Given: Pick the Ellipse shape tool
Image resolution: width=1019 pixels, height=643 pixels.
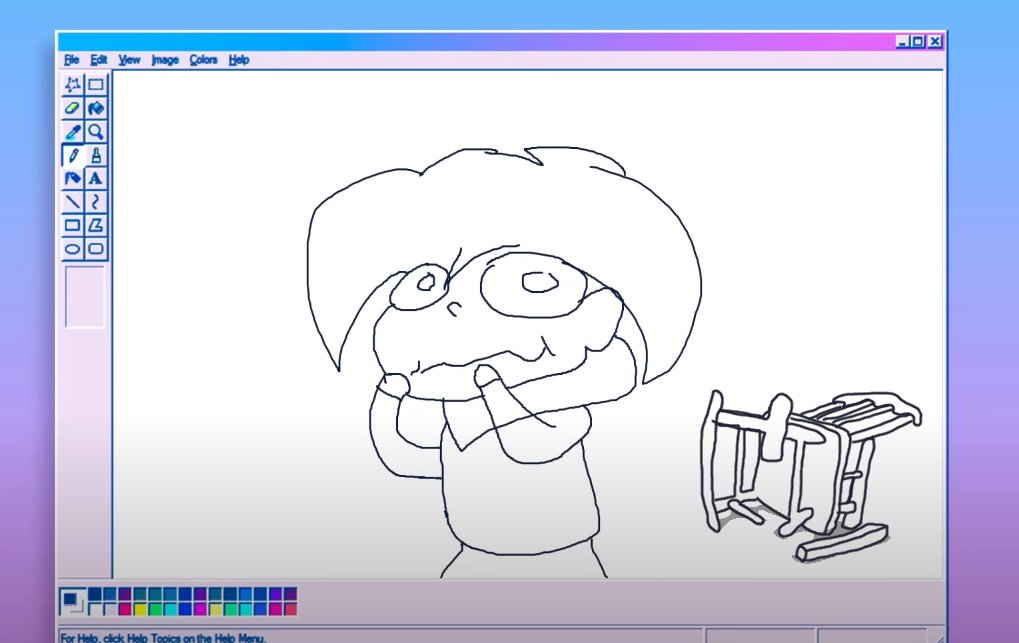Looking at the screenshot, I should (x=73, y=248).
